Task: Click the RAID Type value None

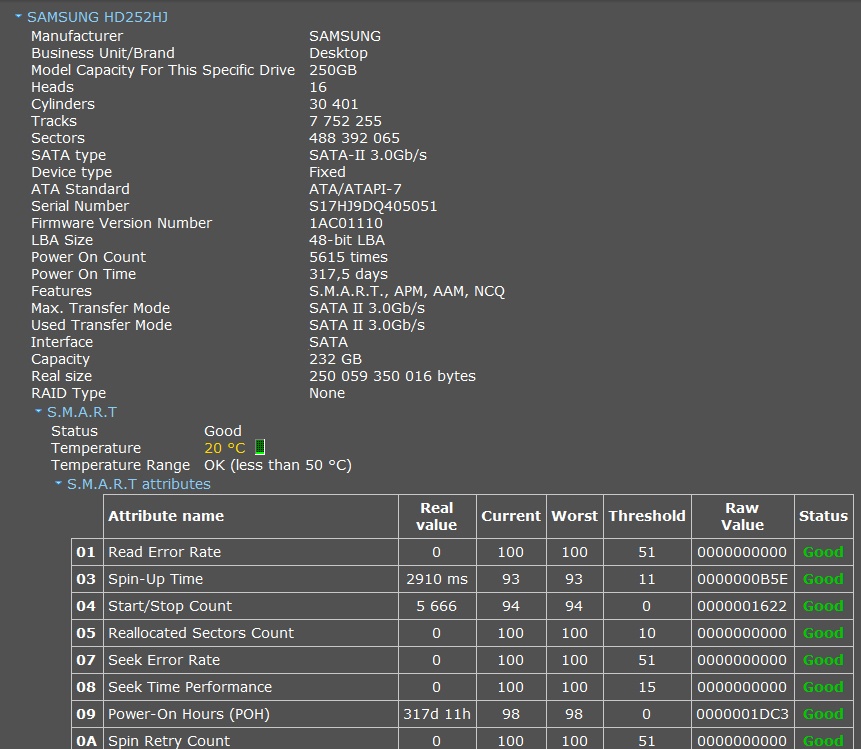Action: [327, 393]
